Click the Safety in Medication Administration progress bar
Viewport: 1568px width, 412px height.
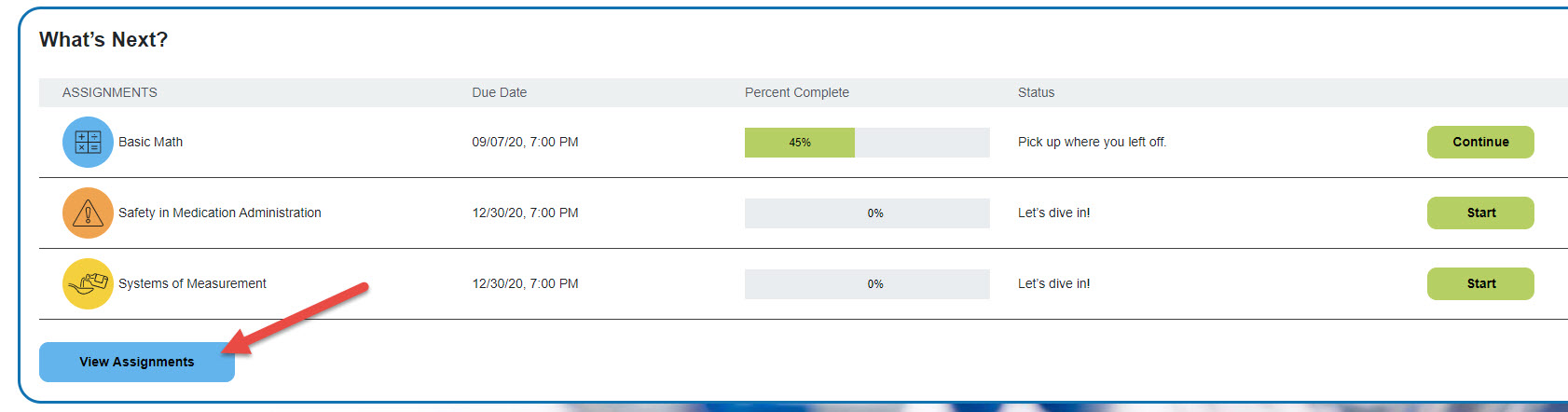coord(866,213)
